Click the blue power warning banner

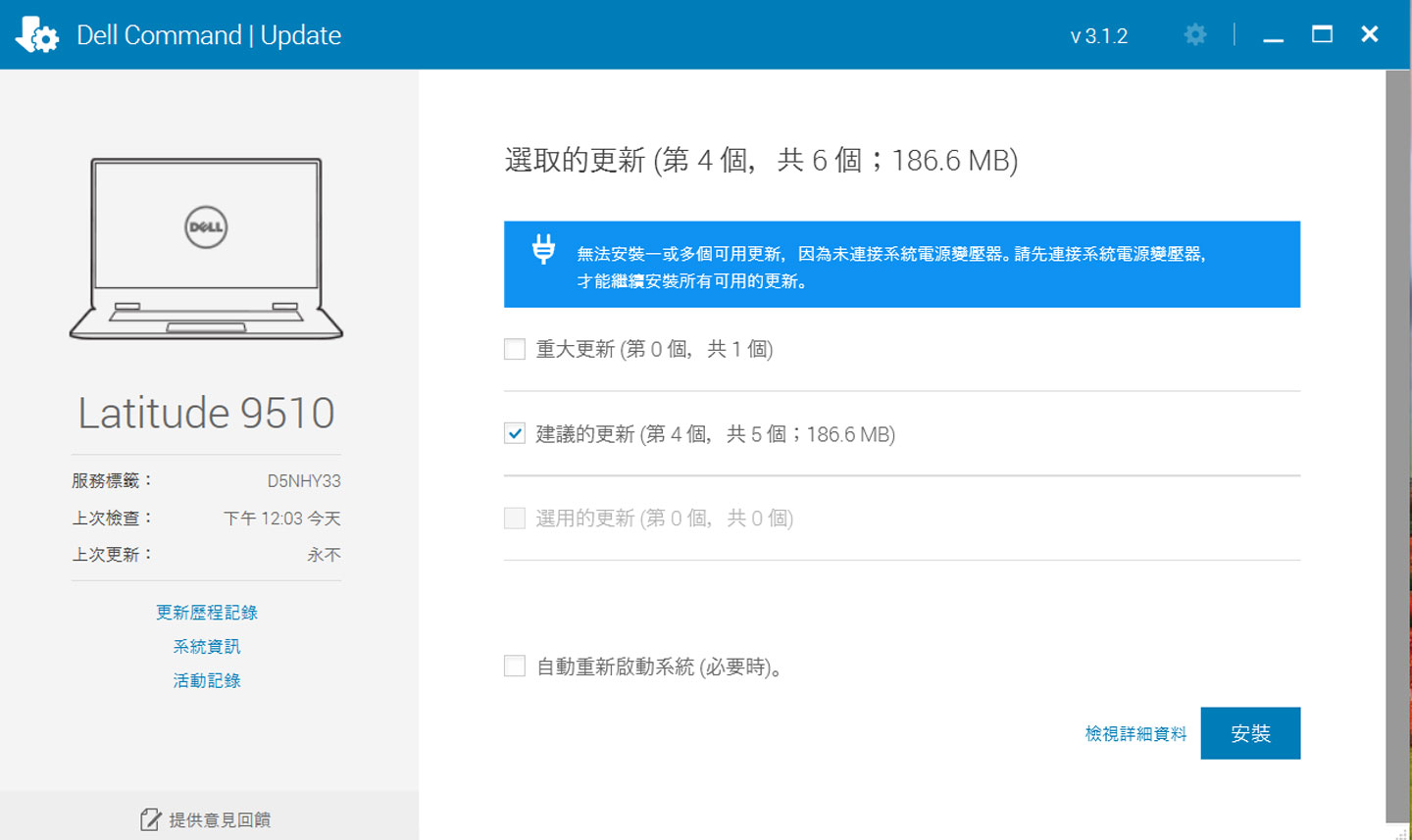(x=901, y=264)
